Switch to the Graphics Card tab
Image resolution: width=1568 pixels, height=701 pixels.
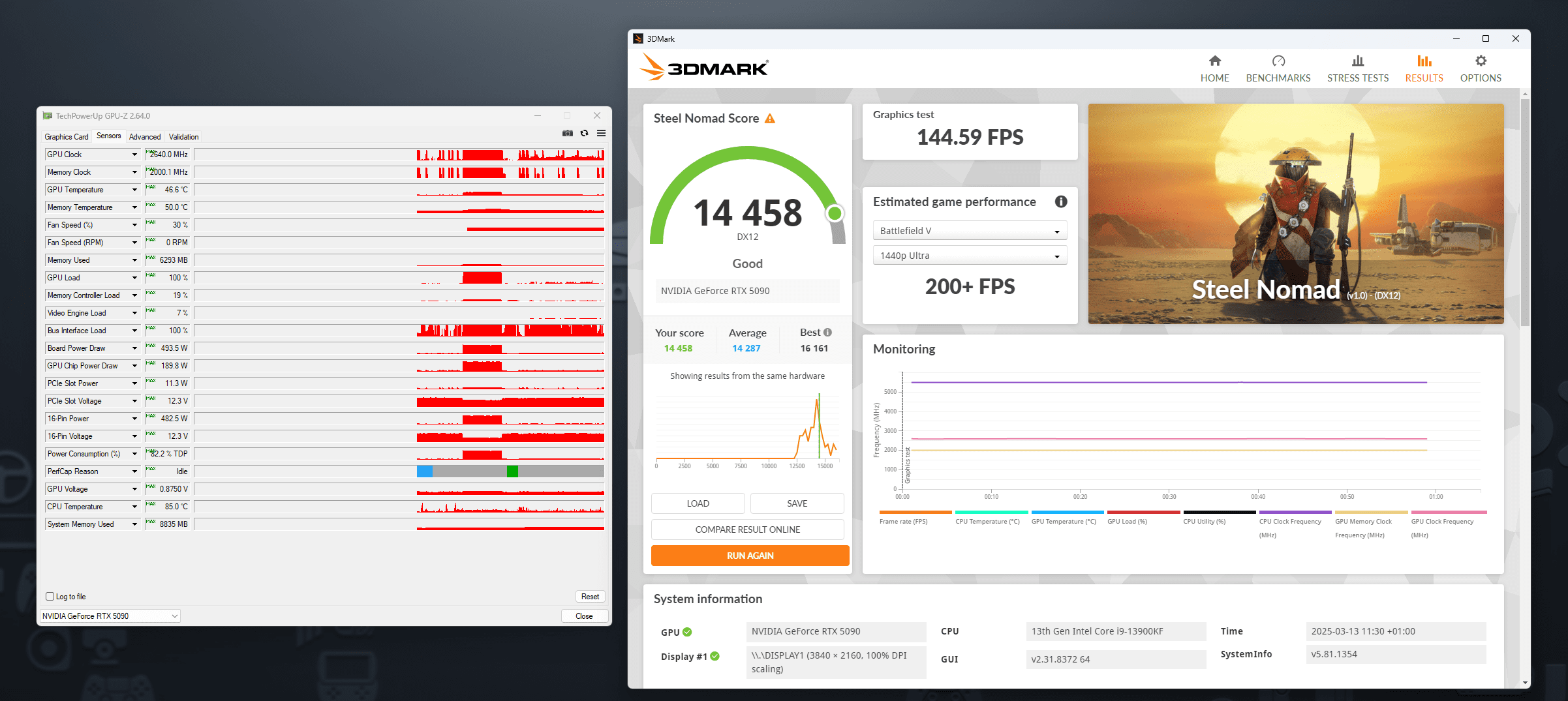[67, 137]
